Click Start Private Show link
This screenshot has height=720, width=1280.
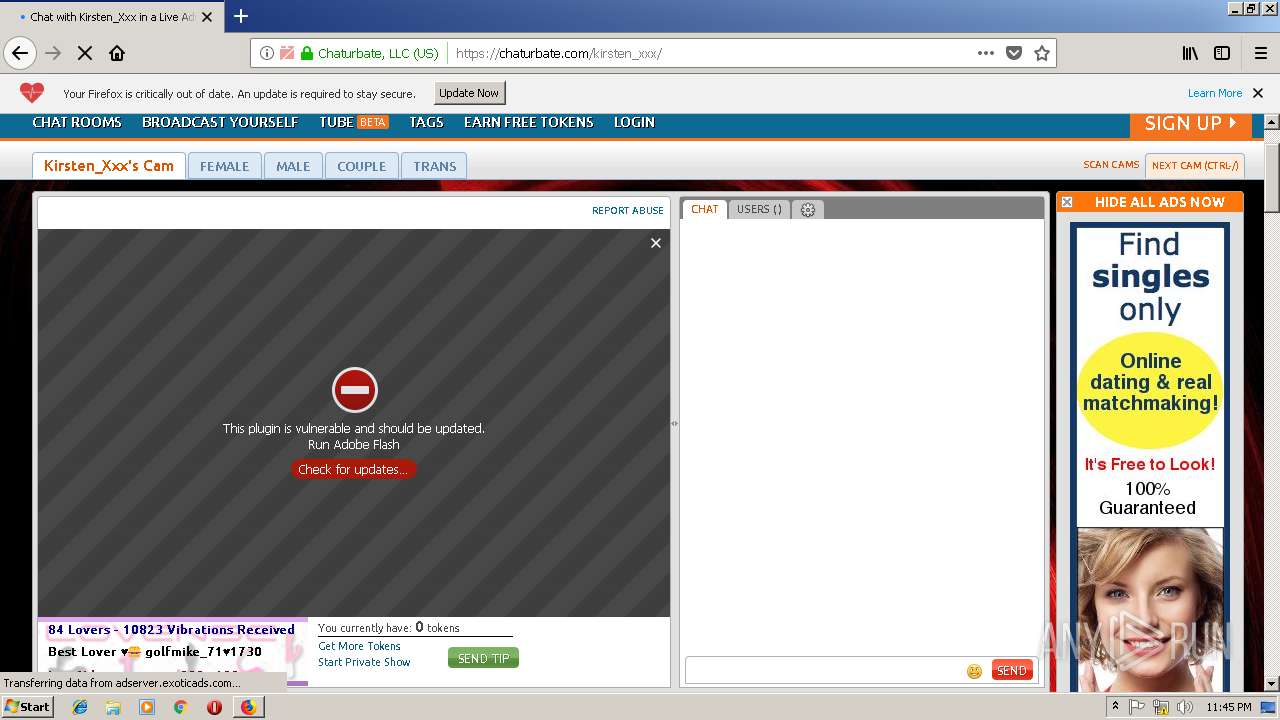[364, 662]
